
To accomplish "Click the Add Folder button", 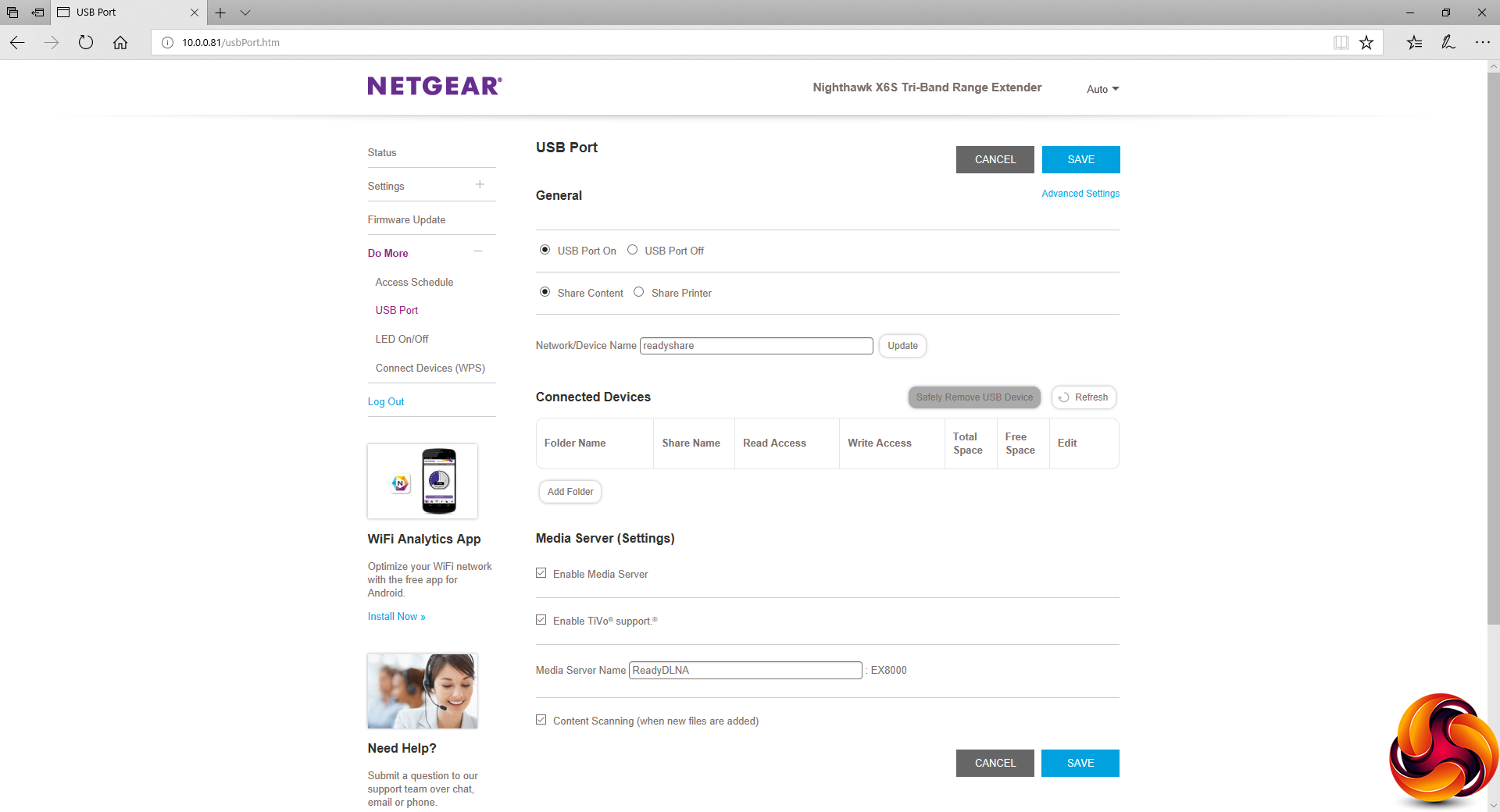I will (x=570, y=492).
